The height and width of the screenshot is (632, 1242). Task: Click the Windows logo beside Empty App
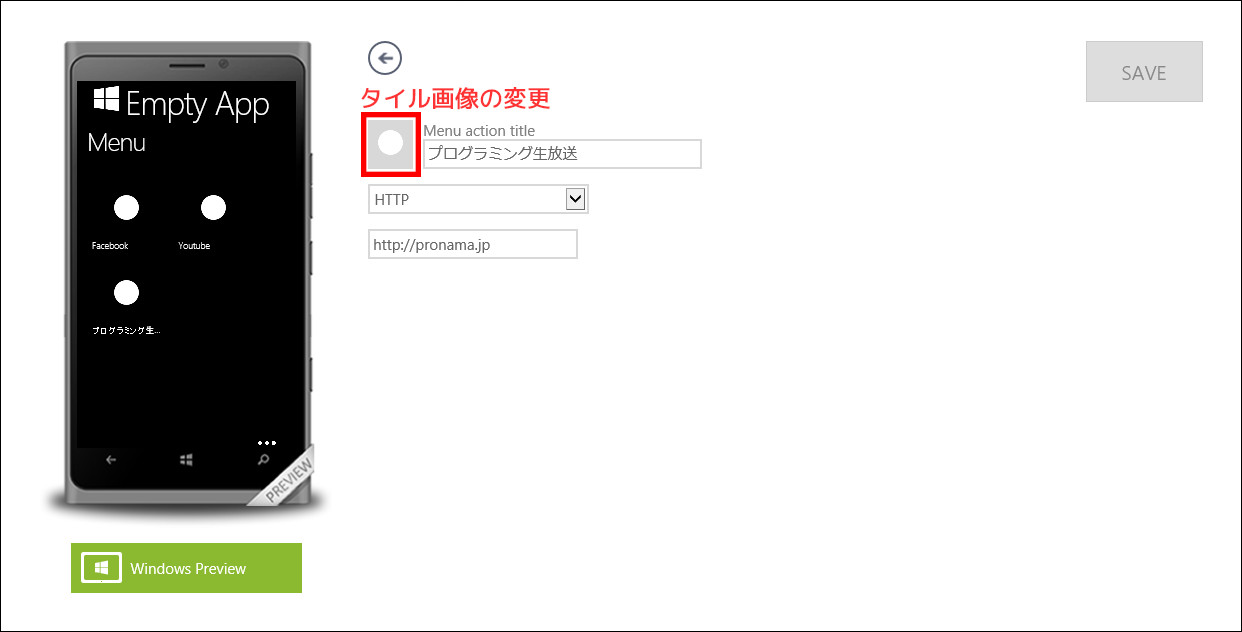coord(106,99)
